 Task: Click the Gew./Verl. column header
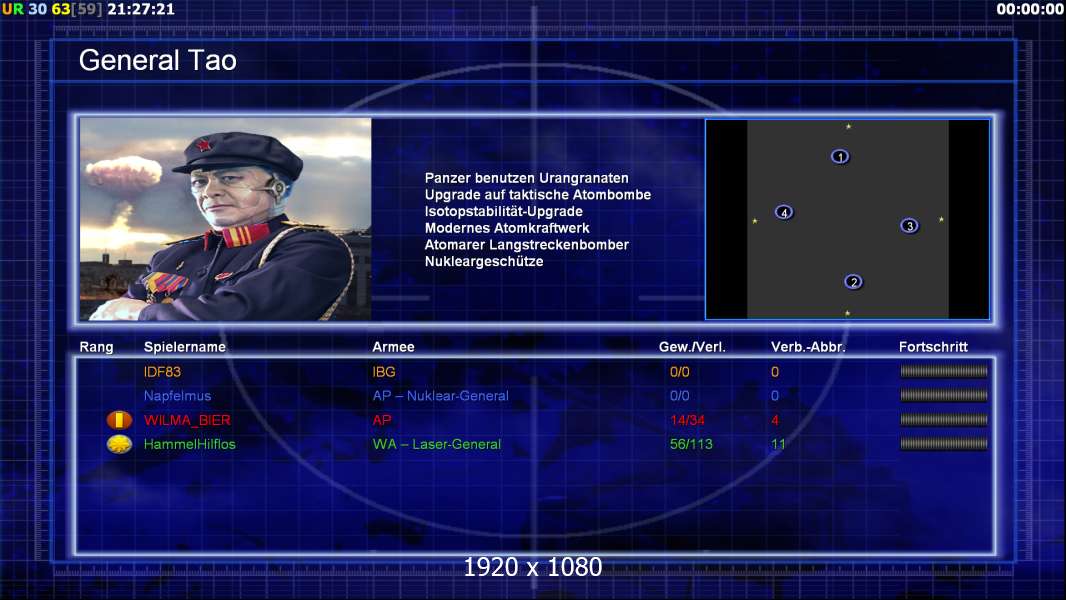point(692,347)
